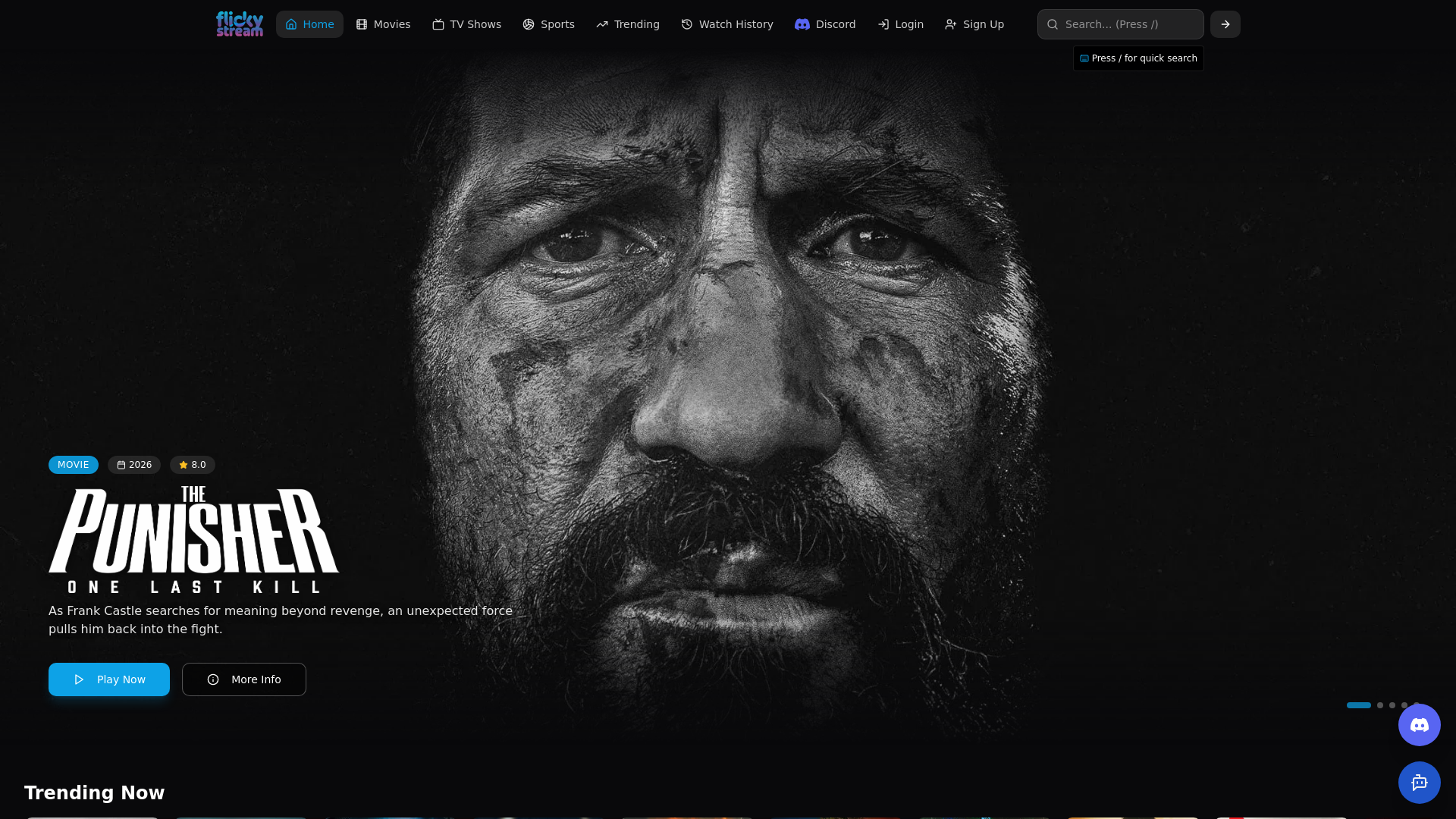The height and width of the screenshot is (819, 1456).
Task: Click the Login link
Action: coord(900,24)
